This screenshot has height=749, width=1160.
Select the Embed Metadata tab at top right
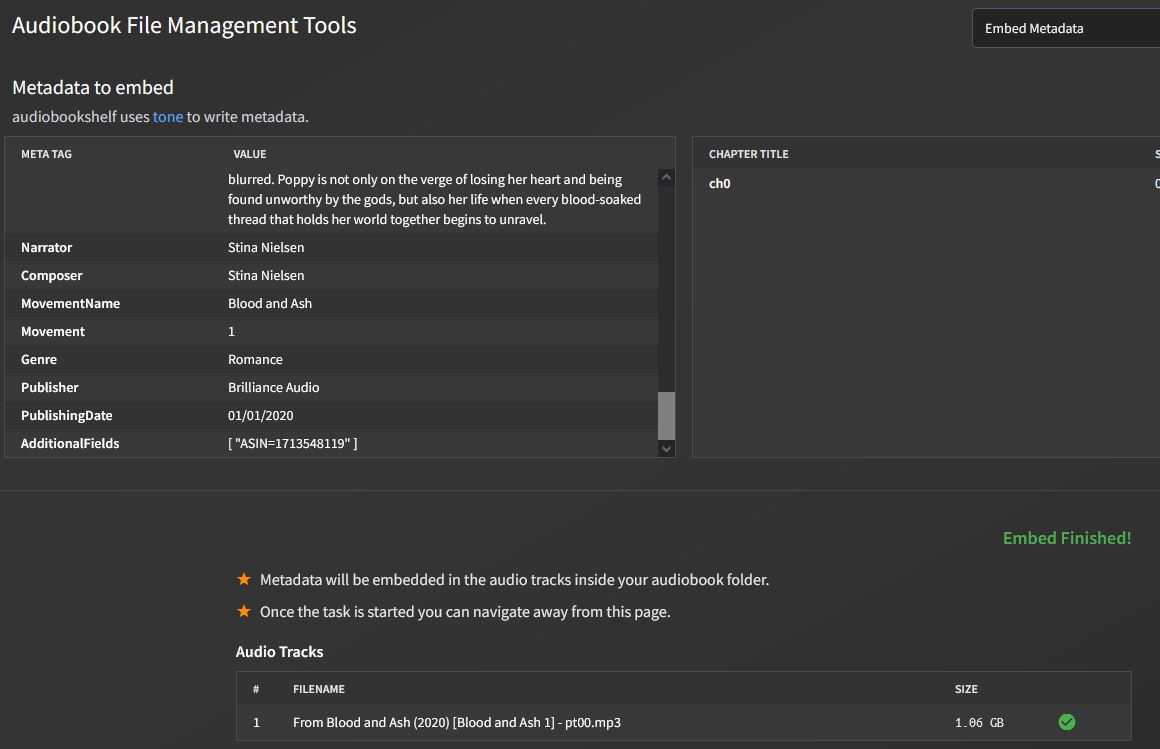pyautogui.click(x=1034, y=29)
